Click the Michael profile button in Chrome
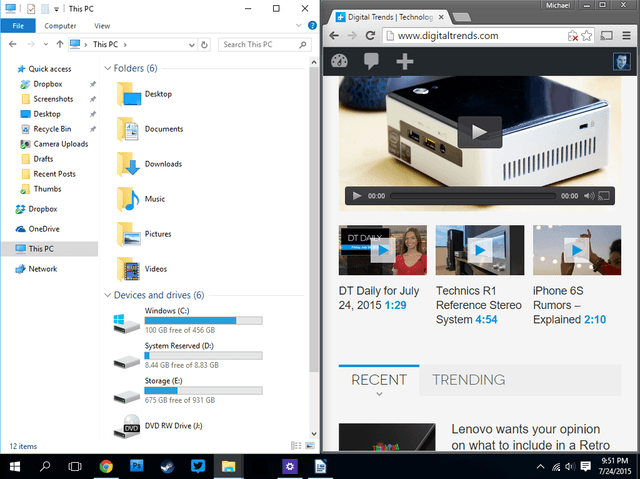The height and width of the screenshot is (479, 640). point(558,5)
